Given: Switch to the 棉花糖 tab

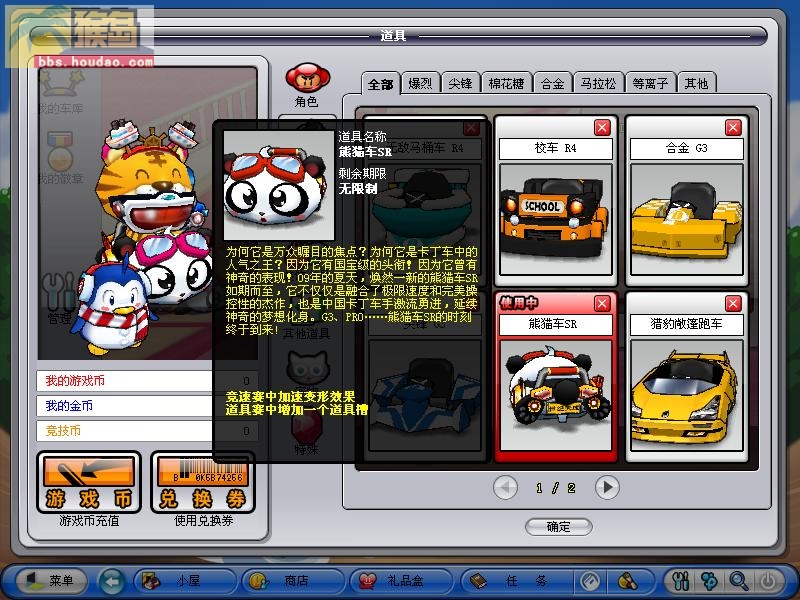Looking at the screenshot, I should [507, 83].
